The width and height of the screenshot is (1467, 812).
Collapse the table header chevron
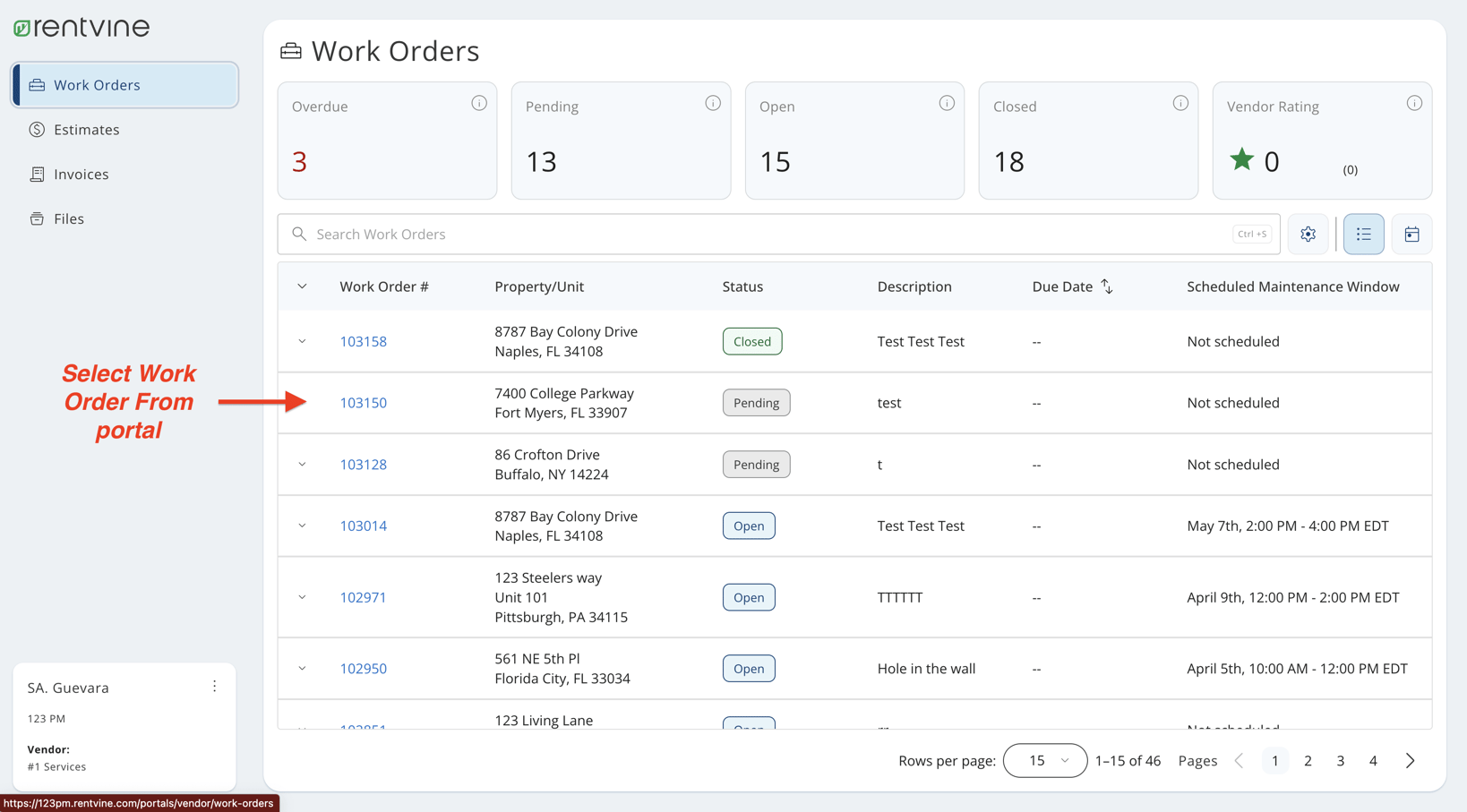pyautogui.click(x=302, y=286)
